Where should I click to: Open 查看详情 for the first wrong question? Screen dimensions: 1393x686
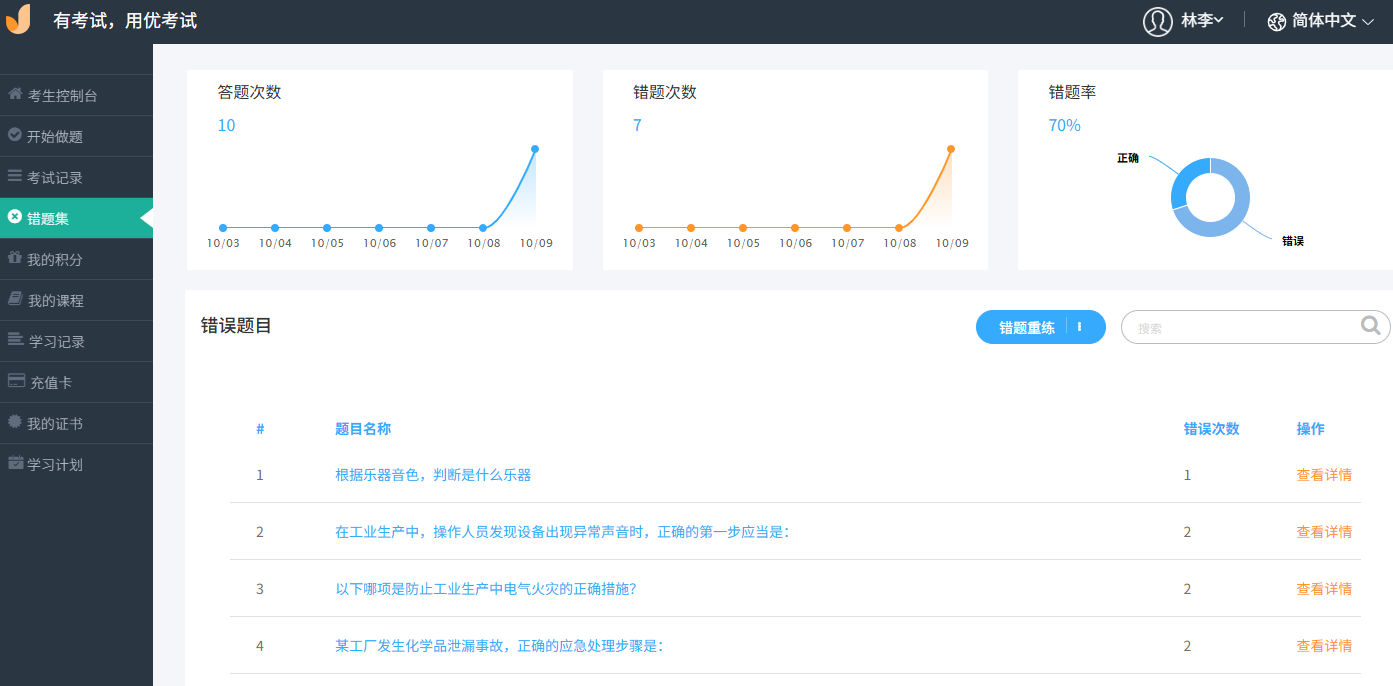(x=1324, y=475)
